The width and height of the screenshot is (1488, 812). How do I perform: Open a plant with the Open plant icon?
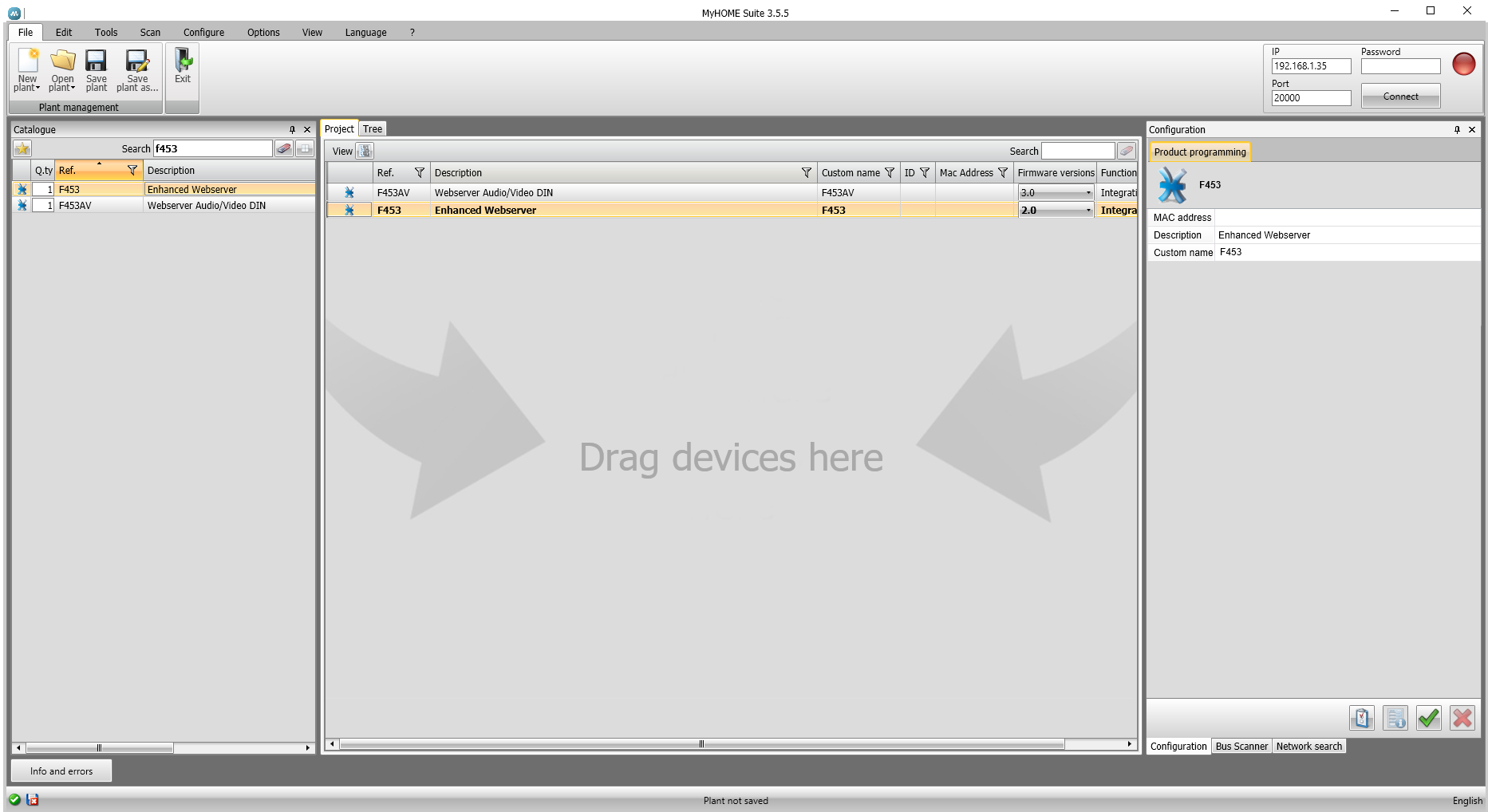click(x=62, y=62)
